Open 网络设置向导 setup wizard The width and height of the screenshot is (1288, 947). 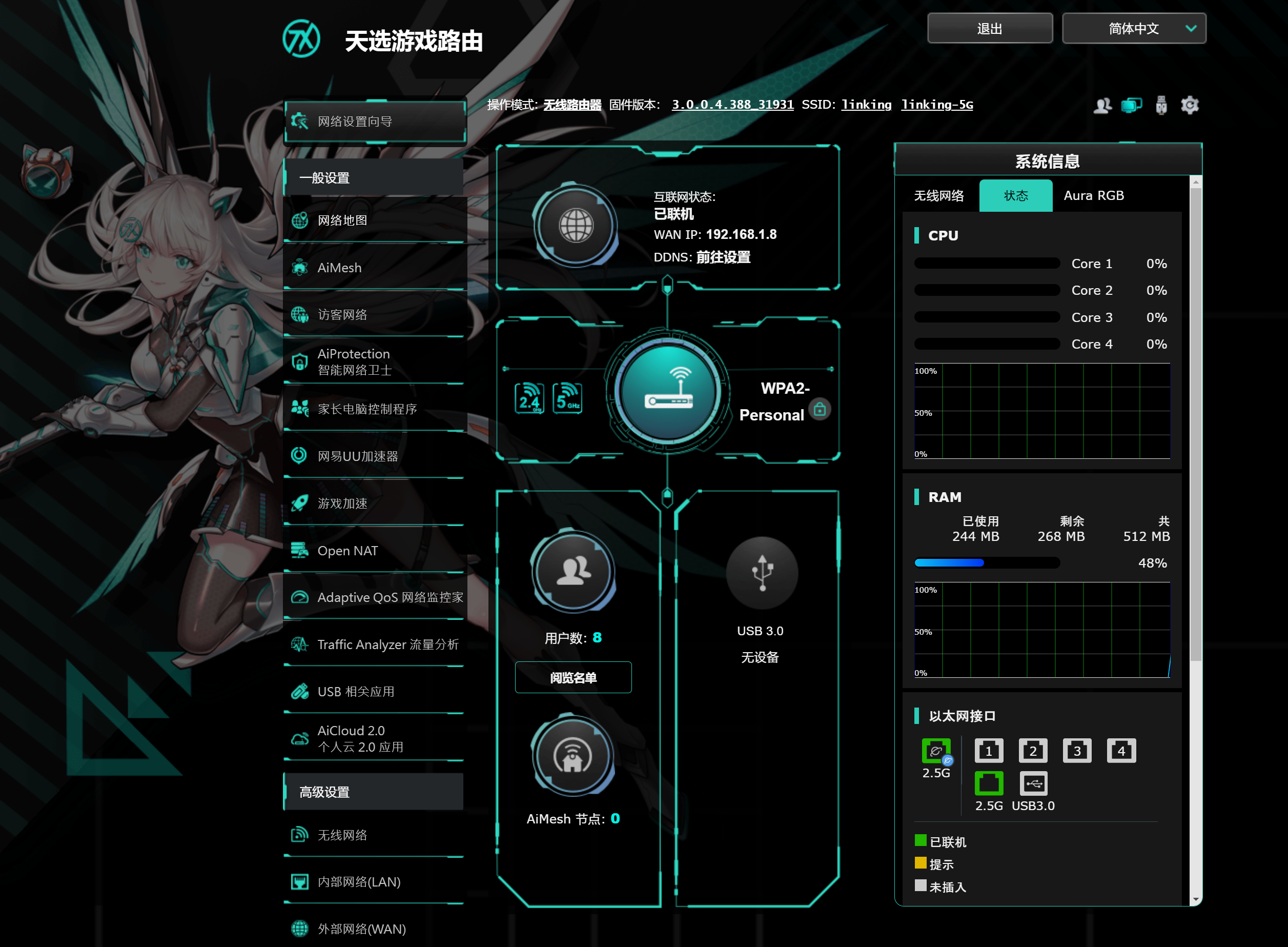tap(375, 121)
